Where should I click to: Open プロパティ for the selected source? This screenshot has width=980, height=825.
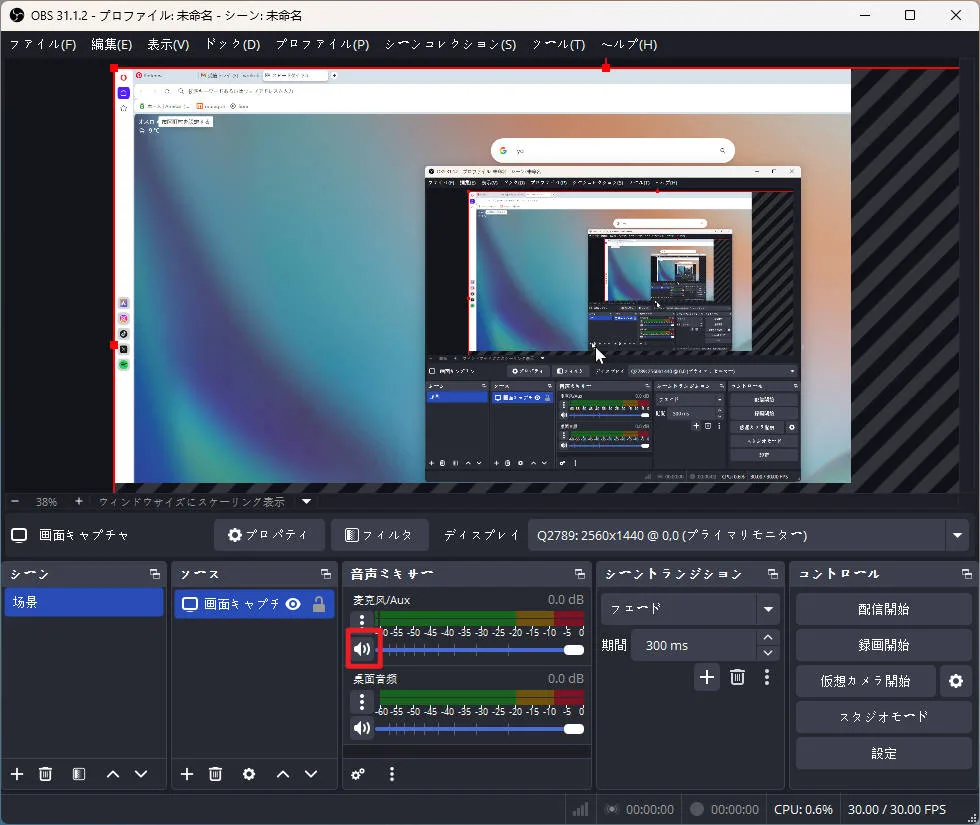click(x=269, y=535)
